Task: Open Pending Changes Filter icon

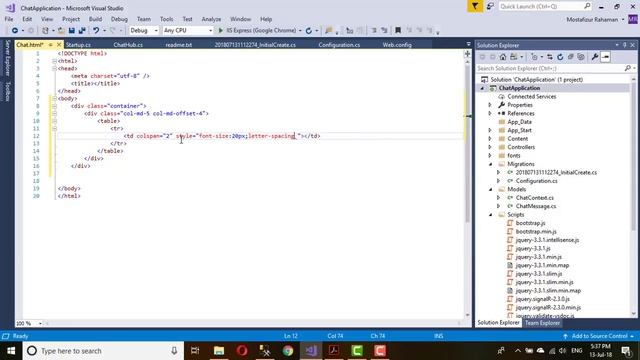Action: pos(535,57)
